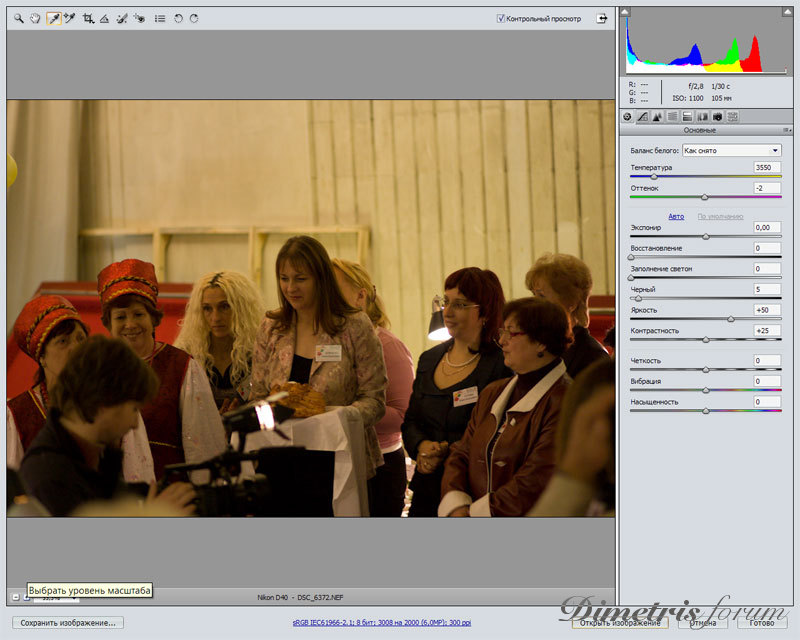This screenshot has width=800, height=640.
Task: Select the Zoom tool in the toolbar
Action: click(18, 18)
